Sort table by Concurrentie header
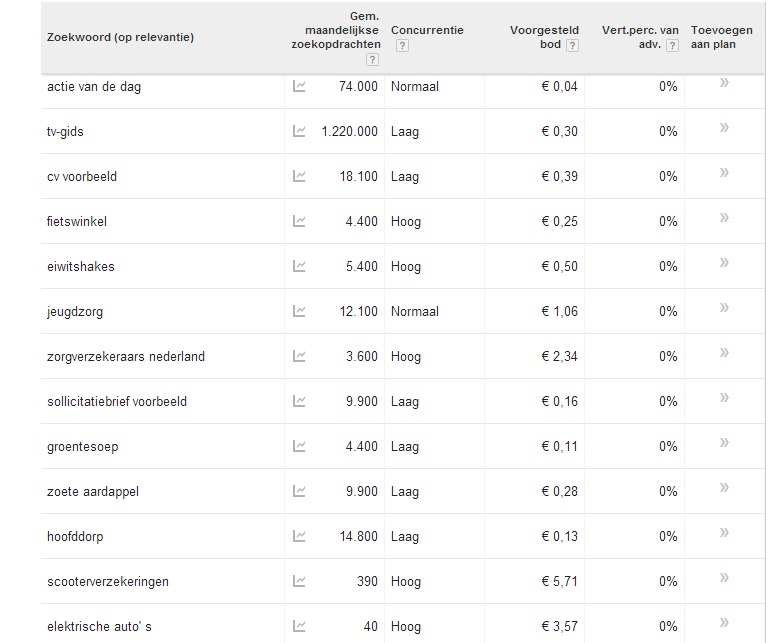The height and width of the screenshot is (643, 770). point(427,30)
